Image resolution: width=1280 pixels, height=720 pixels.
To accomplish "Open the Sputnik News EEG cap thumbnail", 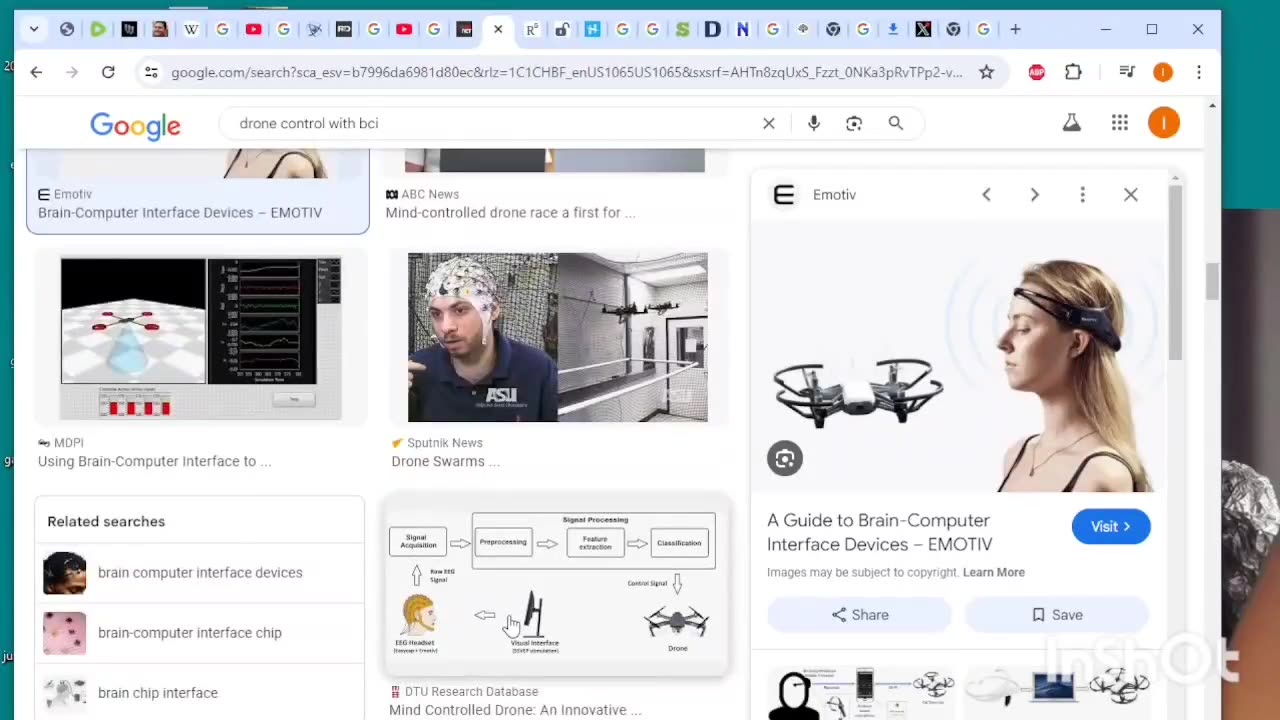I will (x=557, y=337).
